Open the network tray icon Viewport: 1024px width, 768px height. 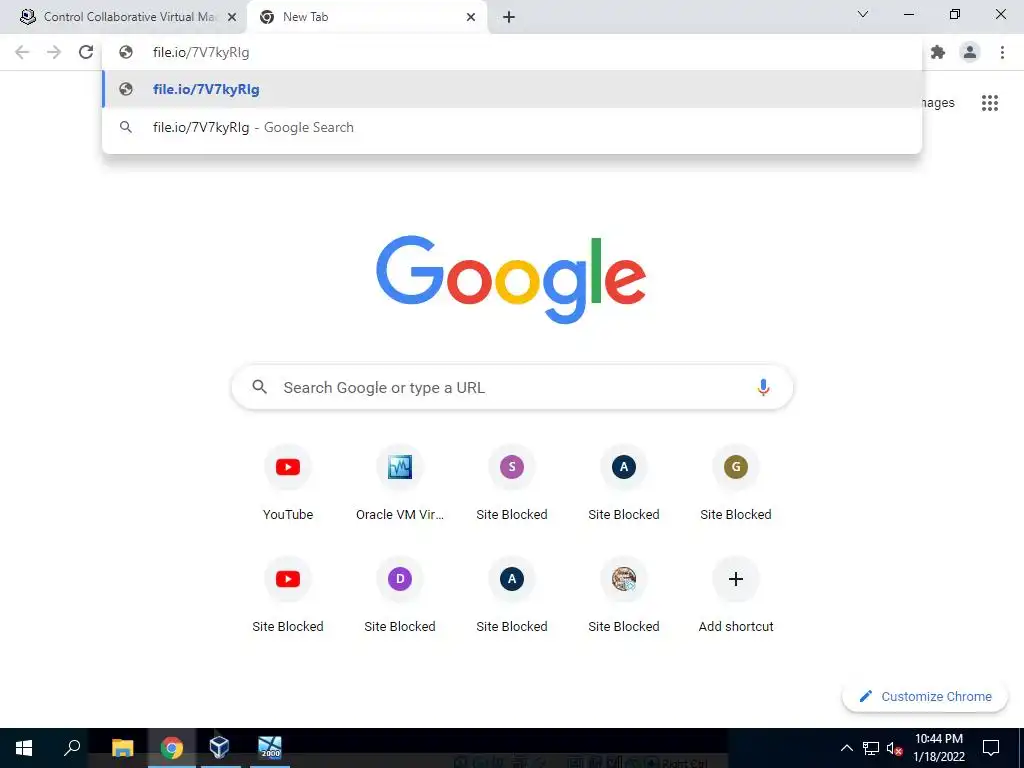871,748
